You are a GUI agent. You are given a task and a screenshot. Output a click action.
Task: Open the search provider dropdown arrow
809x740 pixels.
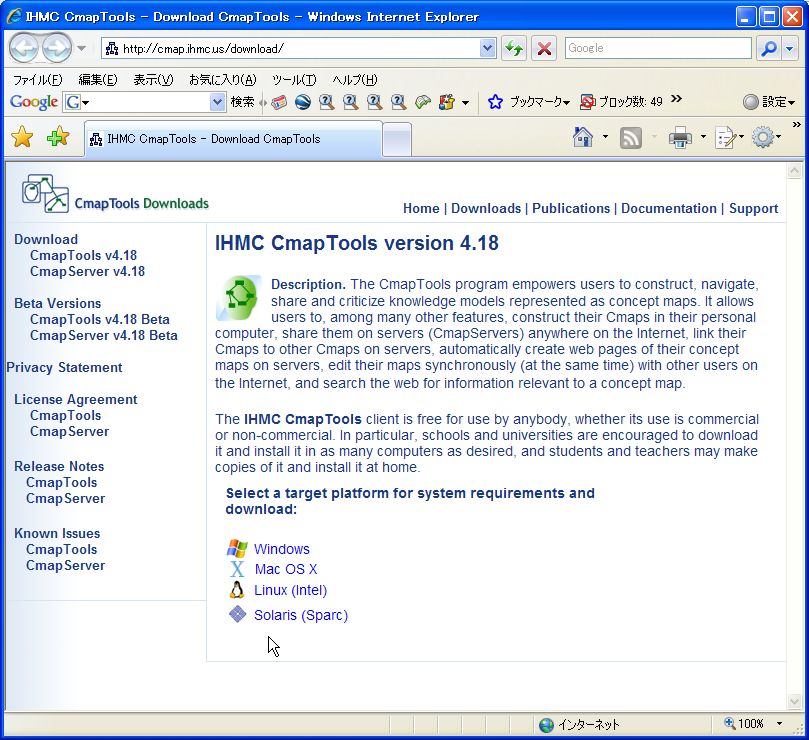(789, 49)
